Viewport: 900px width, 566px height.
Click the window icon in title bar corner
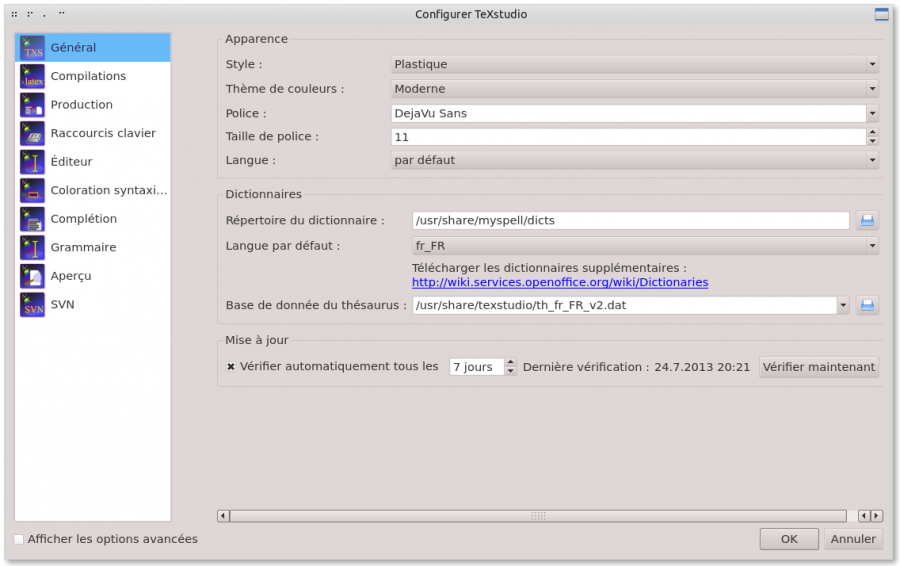click(x=882, y=14)
